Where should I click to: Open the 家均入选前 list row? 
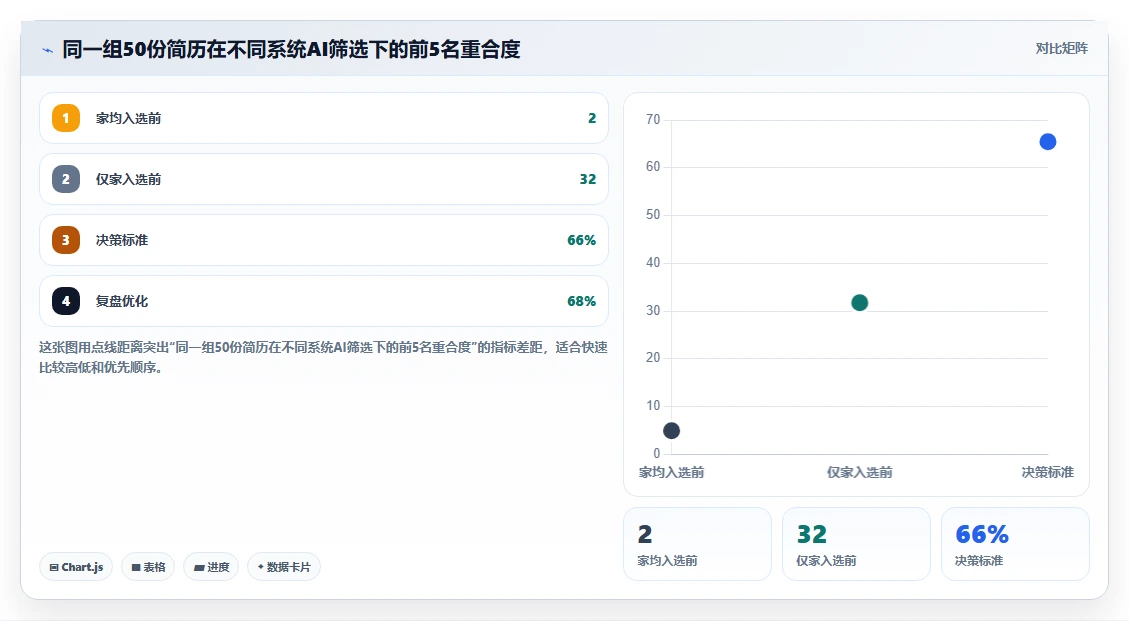click(324, 118)
